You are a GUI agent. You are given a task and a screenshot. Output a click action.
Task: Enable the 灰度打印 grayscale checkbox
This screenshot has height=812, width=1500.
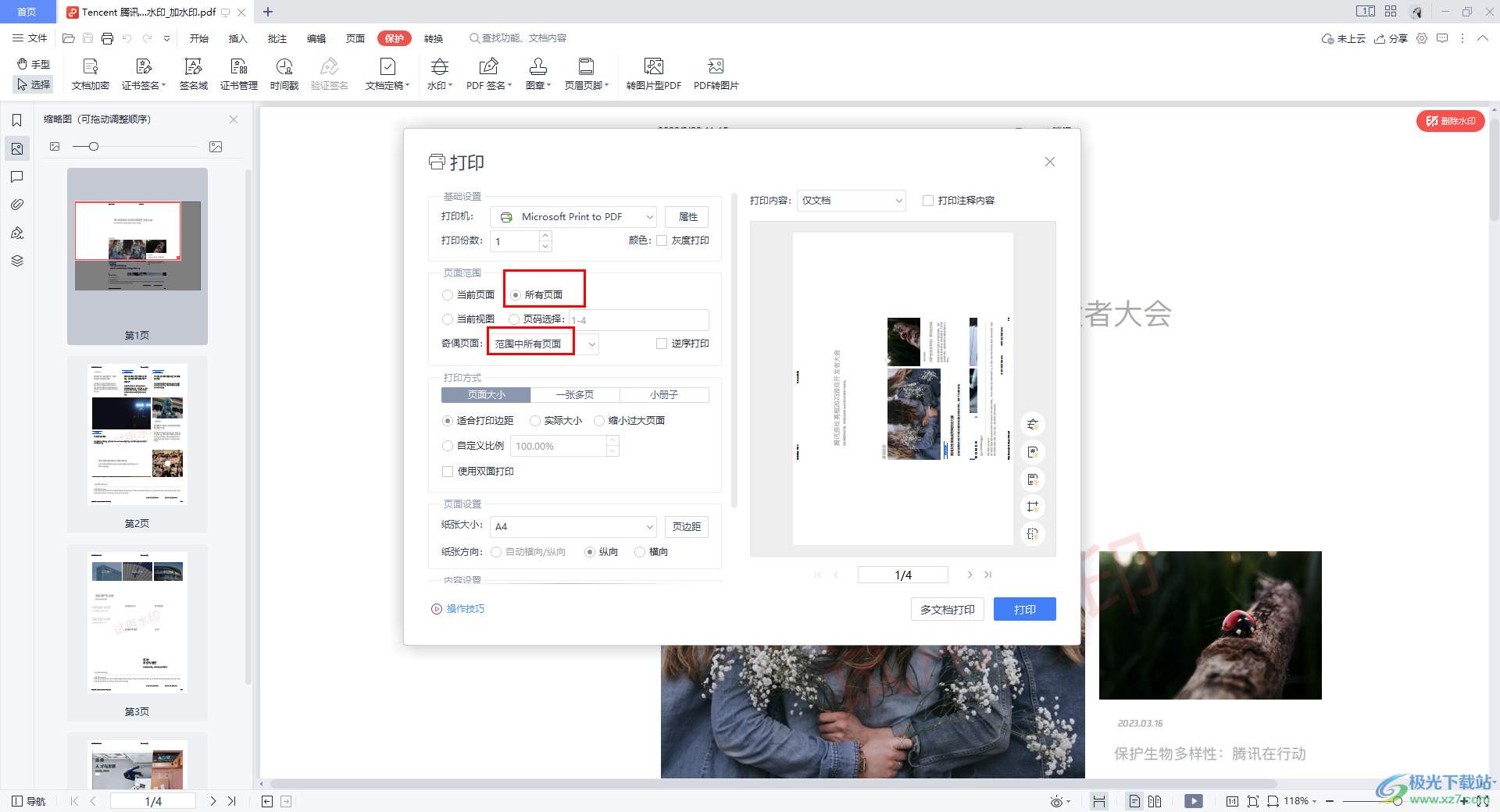[662, 240]
